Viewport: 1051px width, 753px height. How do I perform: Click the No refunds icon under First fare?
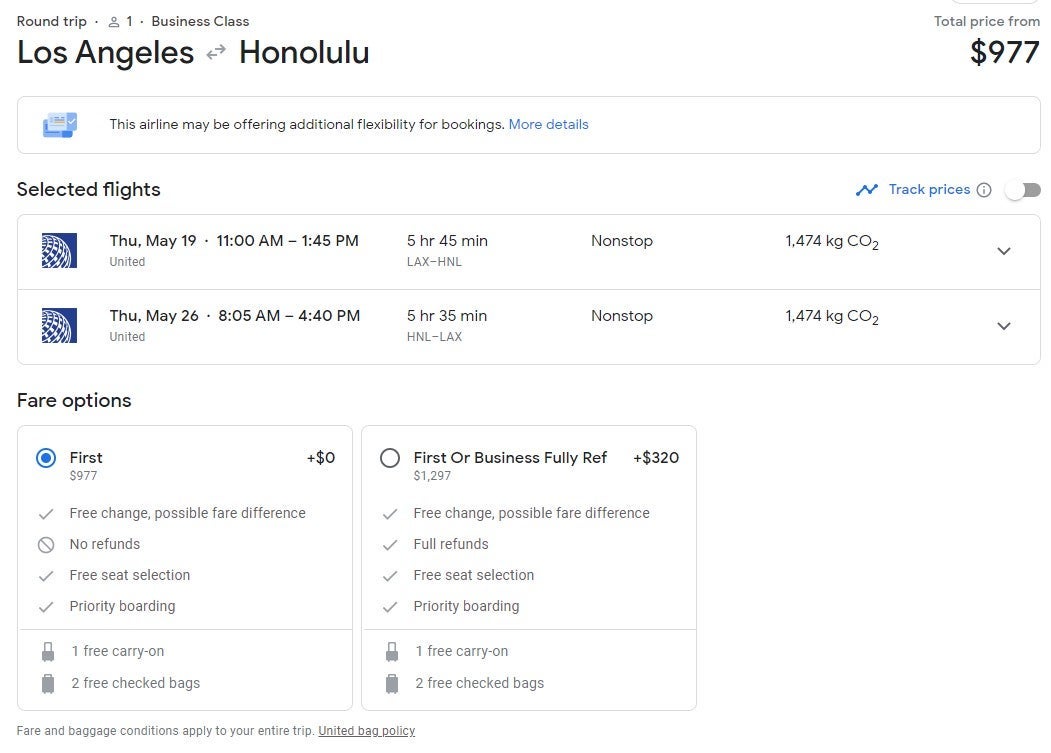pyautogui.click(x=46, y=545)
